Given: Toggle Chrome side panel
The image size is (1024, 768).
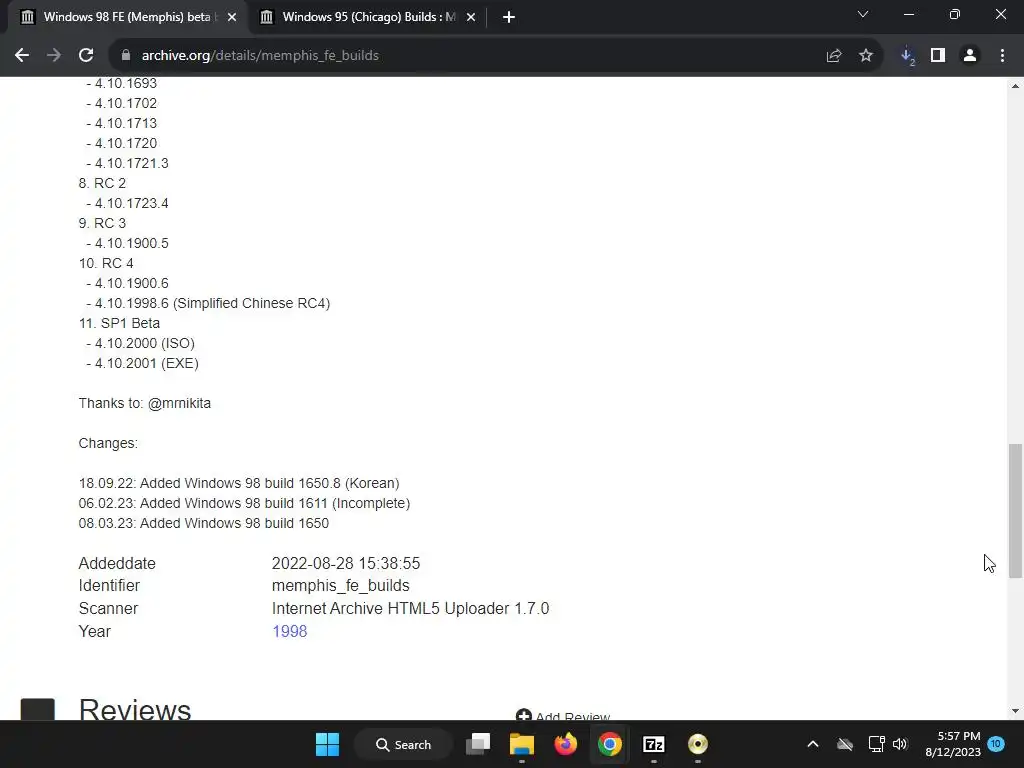Looking at the screenshot, I should click(938, 56).
